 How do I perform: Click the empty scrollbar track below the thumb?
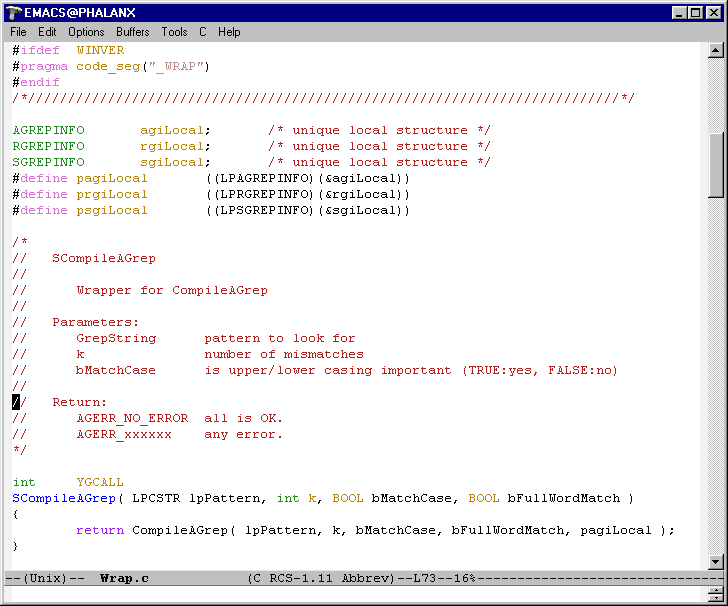pos(715,380)
